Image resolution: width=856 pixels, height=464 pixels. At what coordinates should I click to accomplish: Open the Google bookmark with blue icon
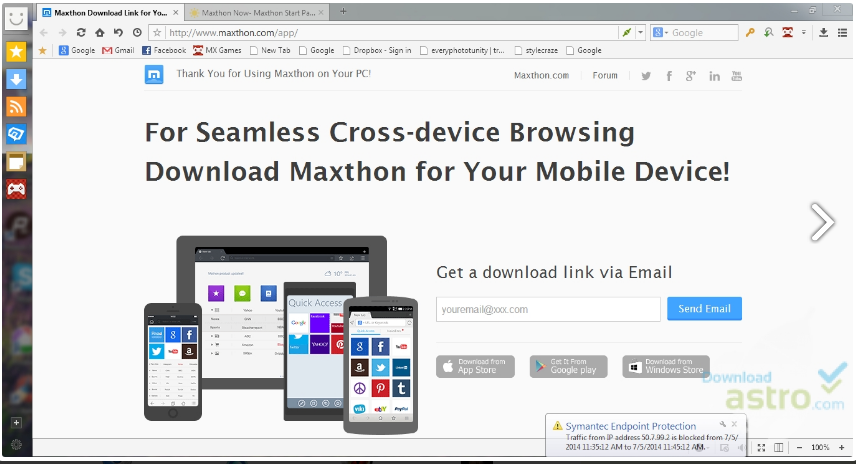pos(77,50)
